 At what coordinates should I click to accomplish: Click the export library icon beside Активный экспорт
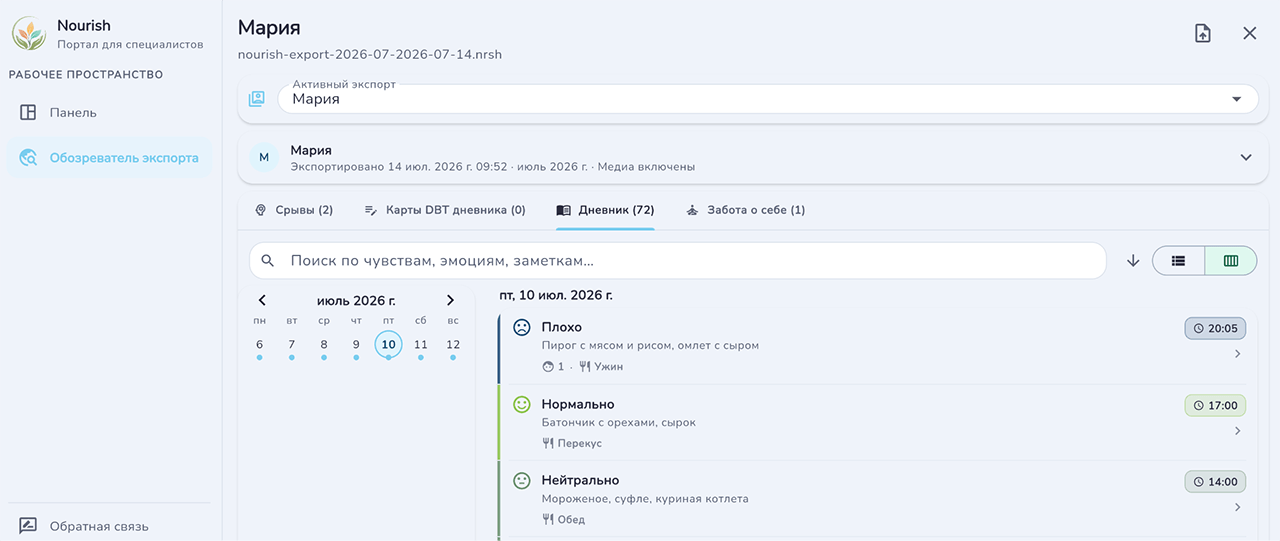point(257,99)
